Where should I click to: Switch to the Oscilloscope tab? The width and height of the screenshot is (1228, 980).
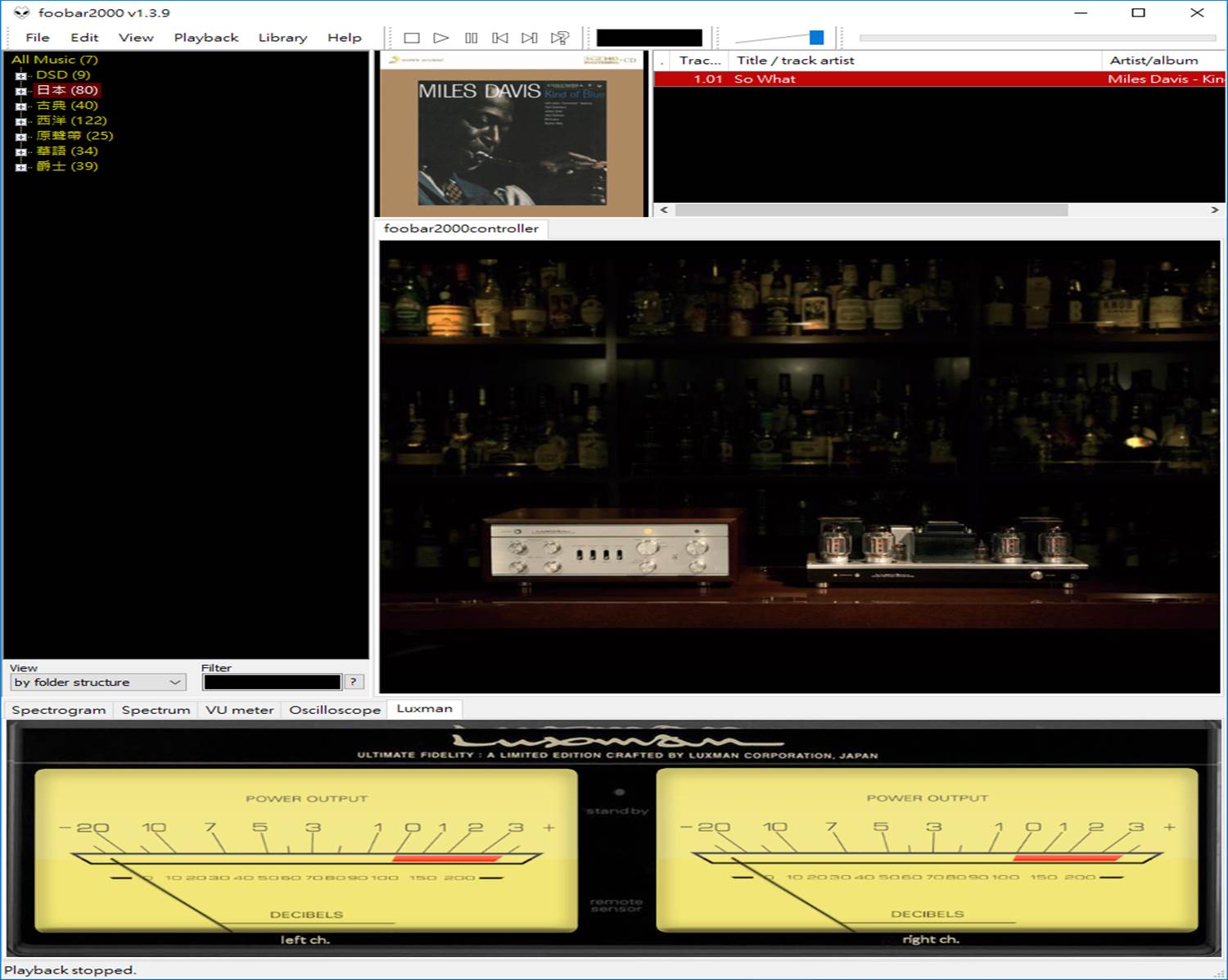pos(335,710)
